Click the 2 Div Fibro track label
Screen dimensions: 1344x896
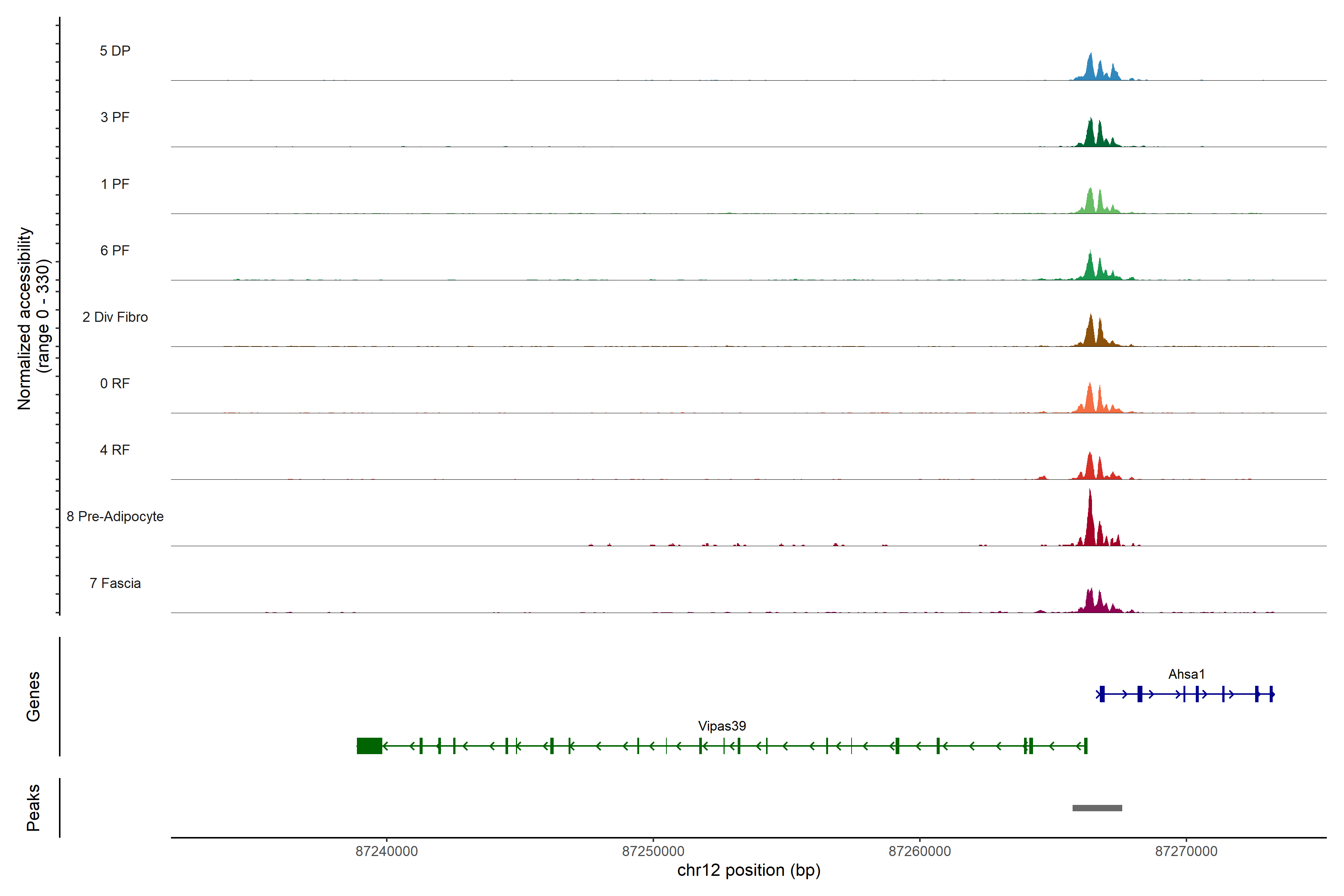115,317
